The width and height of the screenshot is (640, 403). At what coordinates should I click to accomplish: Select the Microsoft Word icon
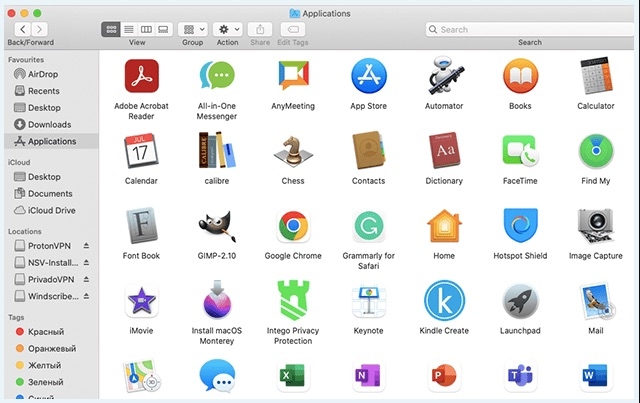coord(596,376)
